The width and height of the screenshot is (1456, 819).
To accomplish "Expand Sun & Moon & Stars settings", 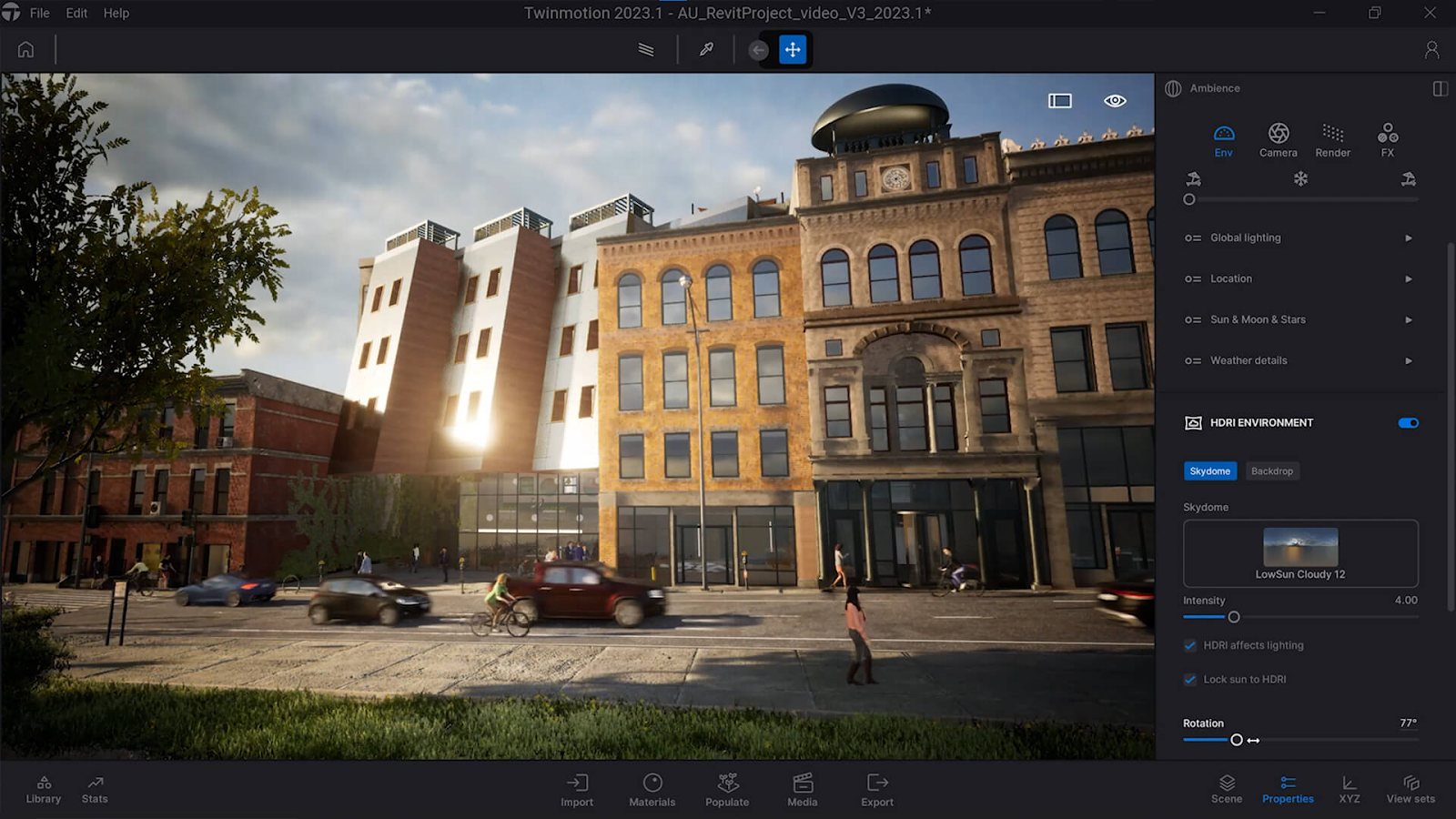I will 1409,319.
